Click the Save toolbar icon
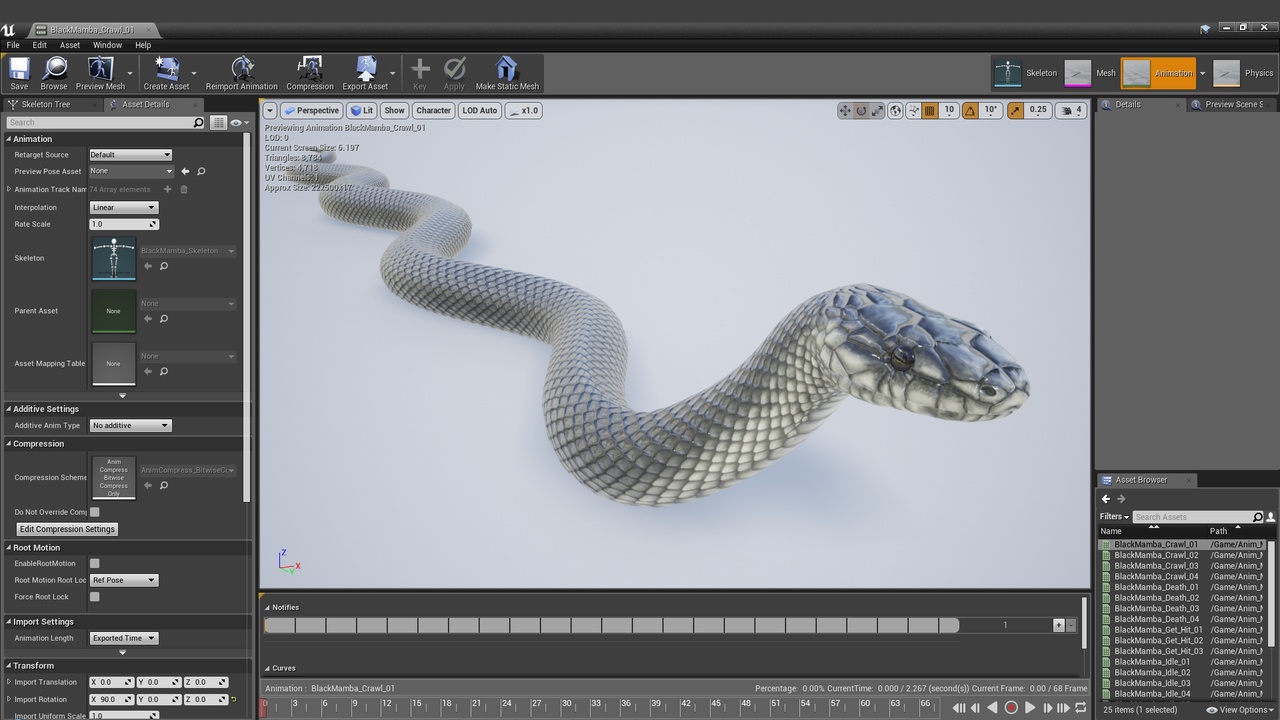This screenshot has width=1280, height=720. point(19,73)
